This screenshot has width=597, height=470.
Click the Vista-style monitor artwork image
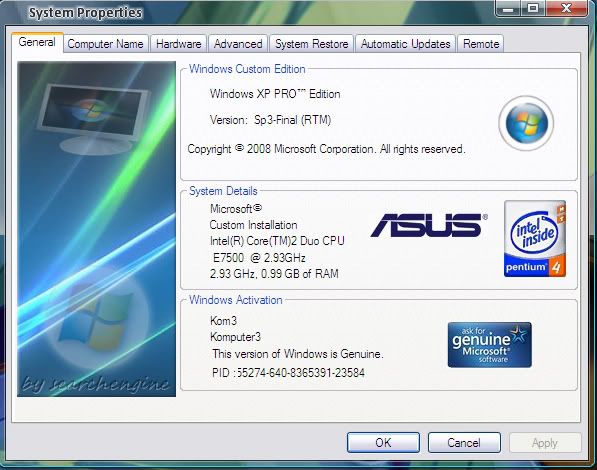point(96,229)
